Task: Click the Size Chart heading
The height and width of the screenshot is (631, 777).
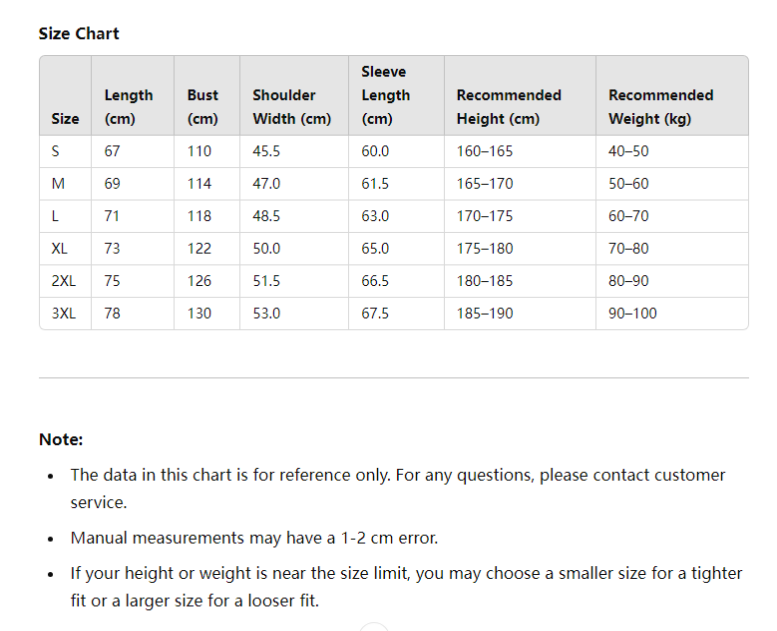Action: click(79, 34)
